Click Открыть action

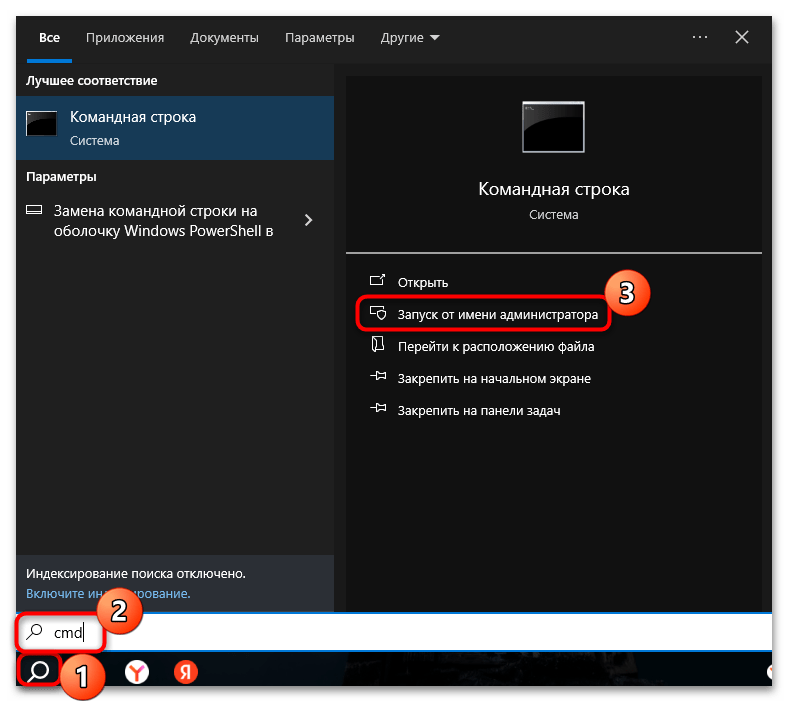point(422,283)
